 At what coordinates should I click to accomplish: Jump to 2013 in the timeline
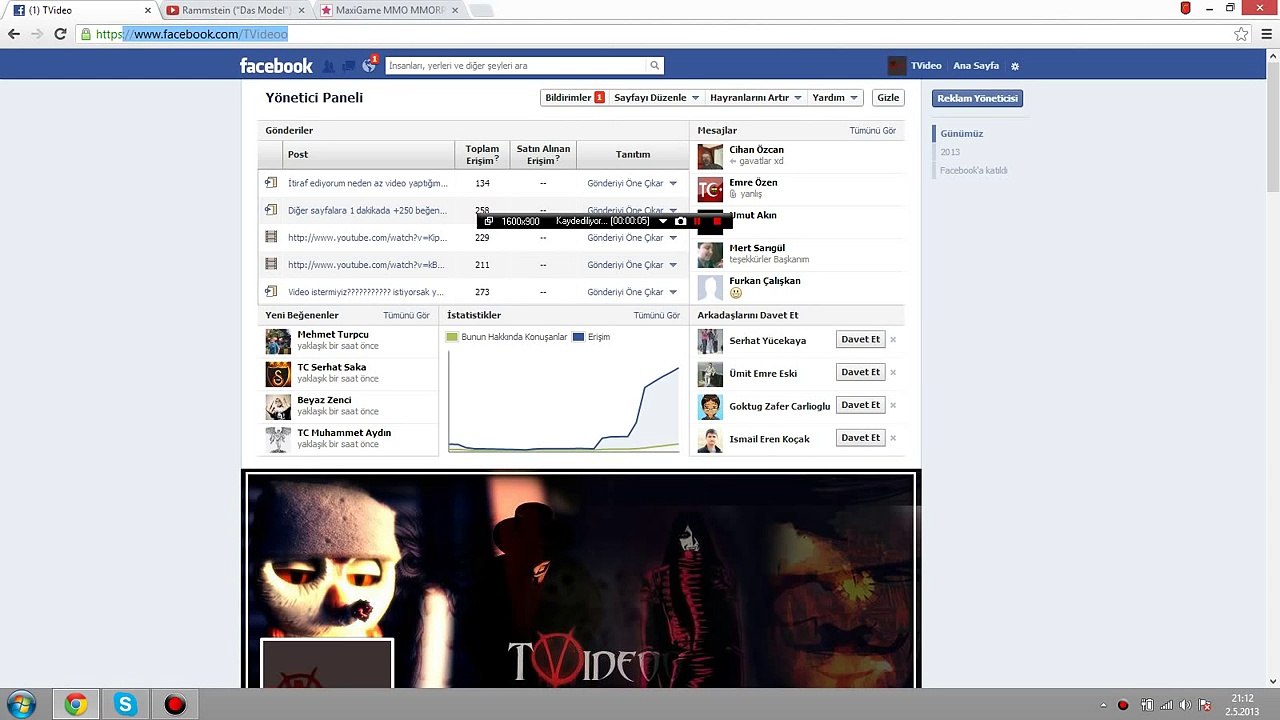tap(950, 152)
